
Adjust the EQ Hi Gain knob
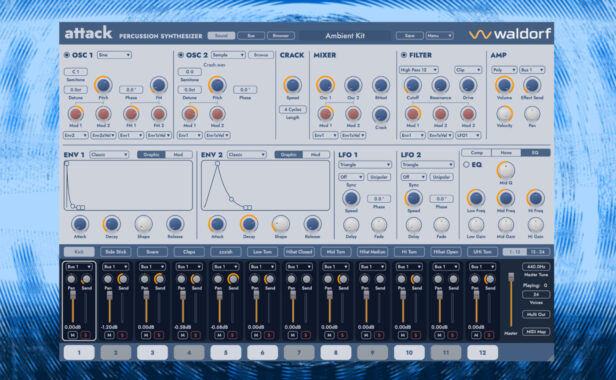click(535, 225)
